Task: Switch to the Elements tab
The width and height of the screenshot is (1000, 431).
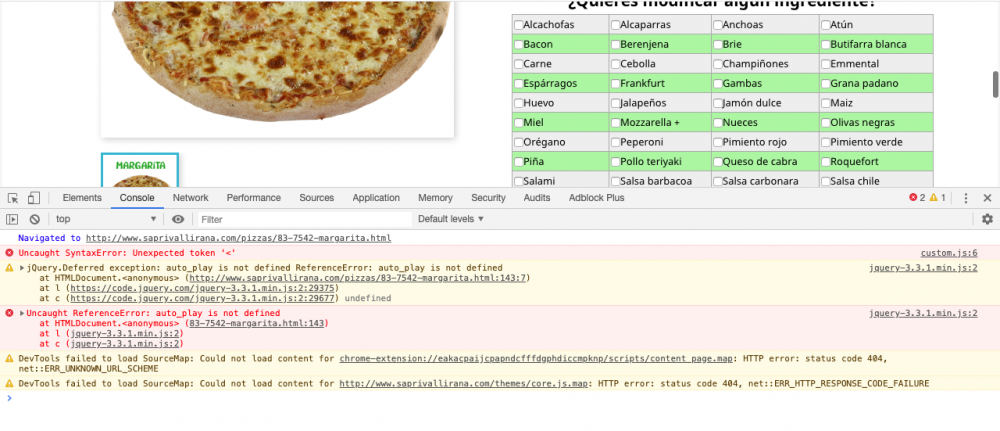Action: point(82,198)
